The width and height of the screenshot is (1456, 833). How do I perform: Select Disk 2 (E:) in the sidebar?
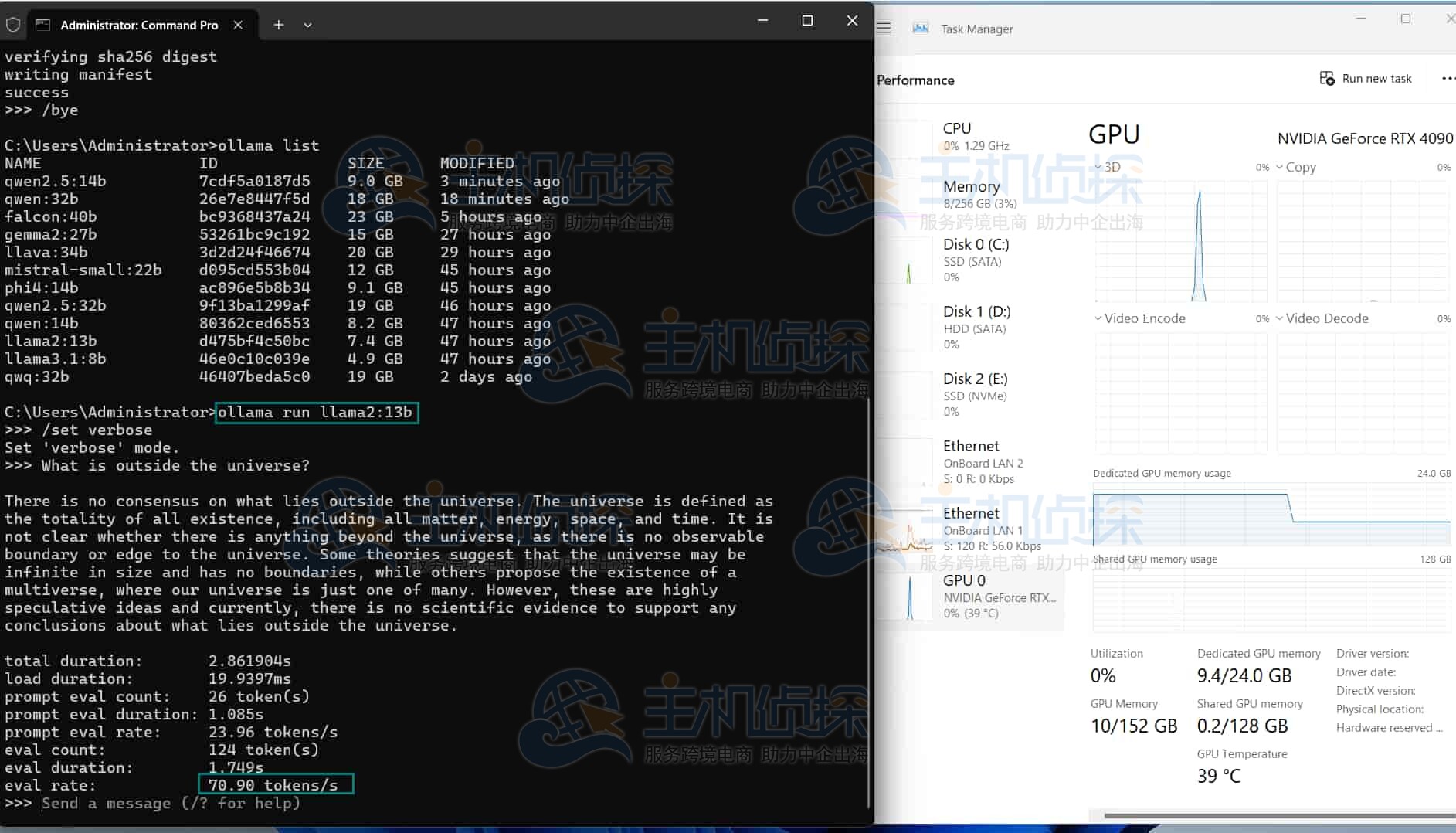pyautogui.click(x=975, y=379)
